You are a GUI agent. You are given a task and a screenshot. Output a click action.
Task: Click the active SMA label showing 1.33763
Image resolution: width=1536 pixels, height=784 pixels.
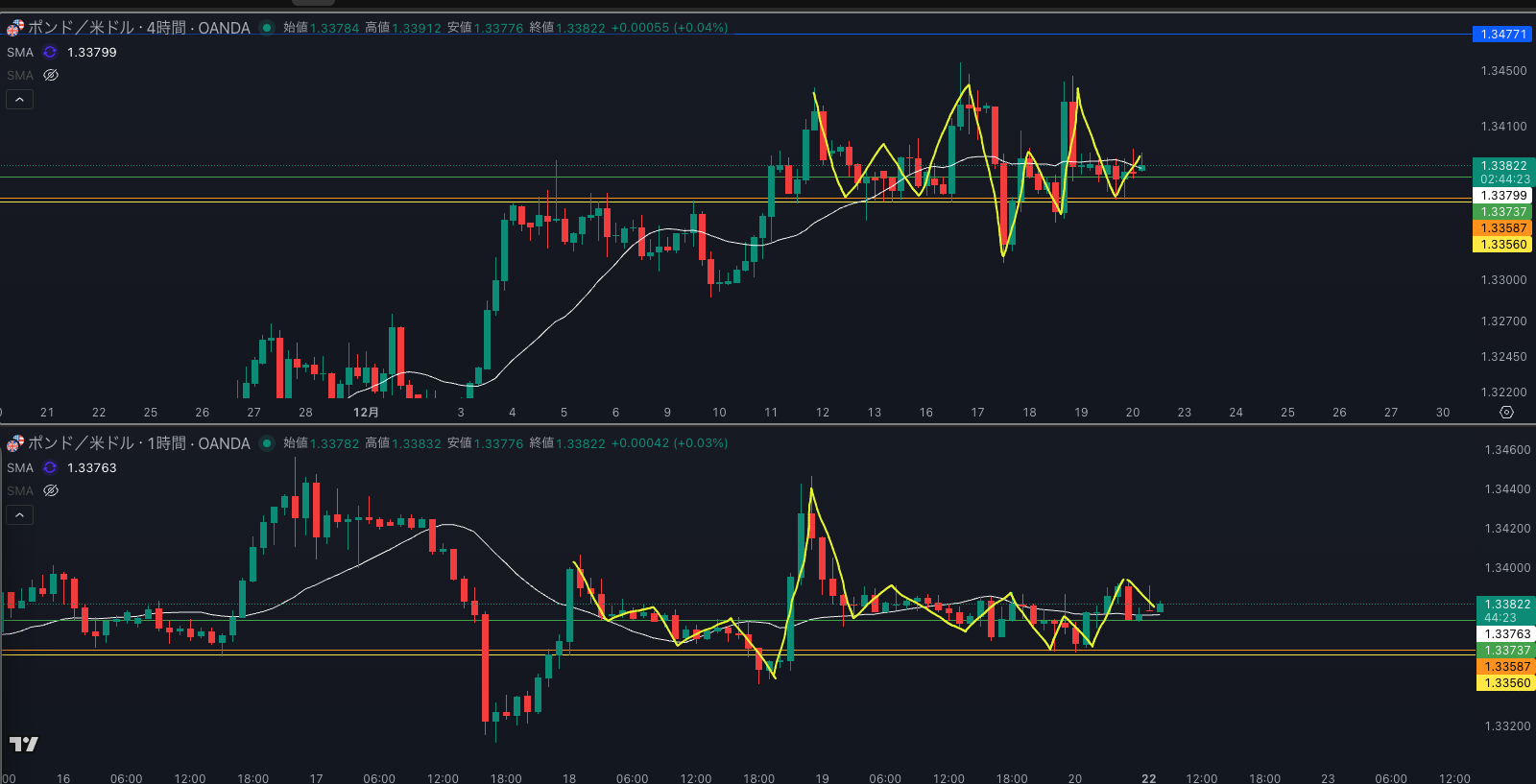(20, 467)
